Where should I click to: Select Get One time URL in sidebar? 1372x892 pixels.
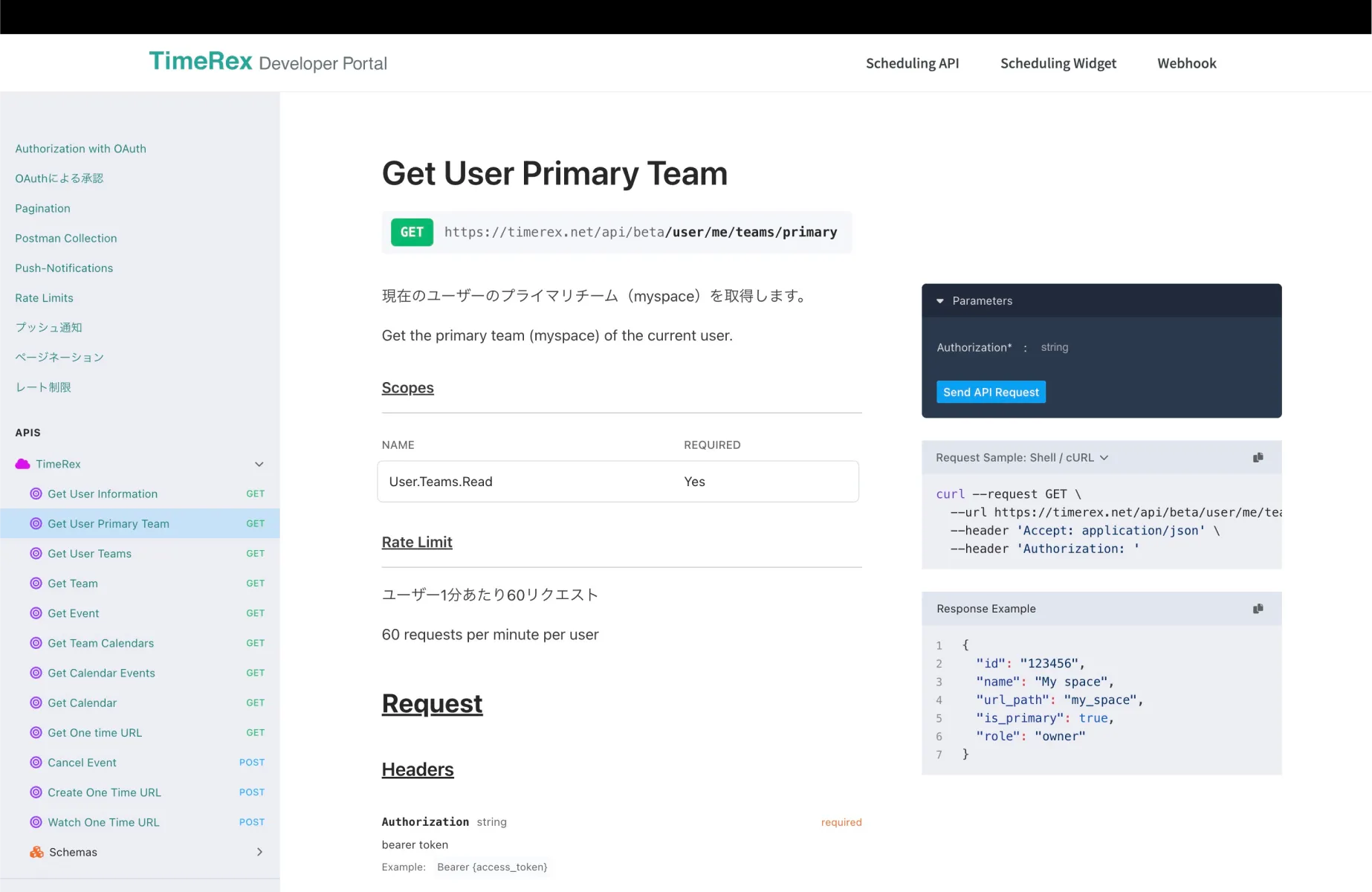[x=140, y=732]
